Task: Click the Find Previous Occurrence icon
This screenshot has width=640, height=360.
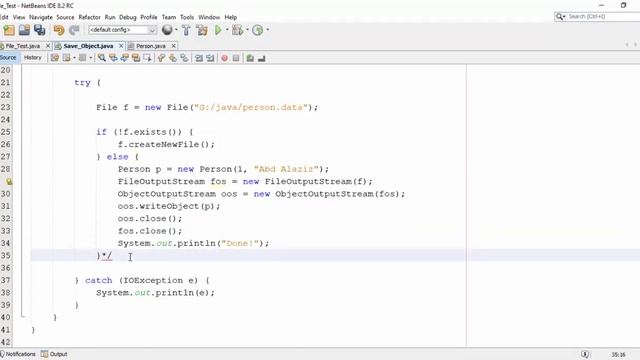Action: 113,58
